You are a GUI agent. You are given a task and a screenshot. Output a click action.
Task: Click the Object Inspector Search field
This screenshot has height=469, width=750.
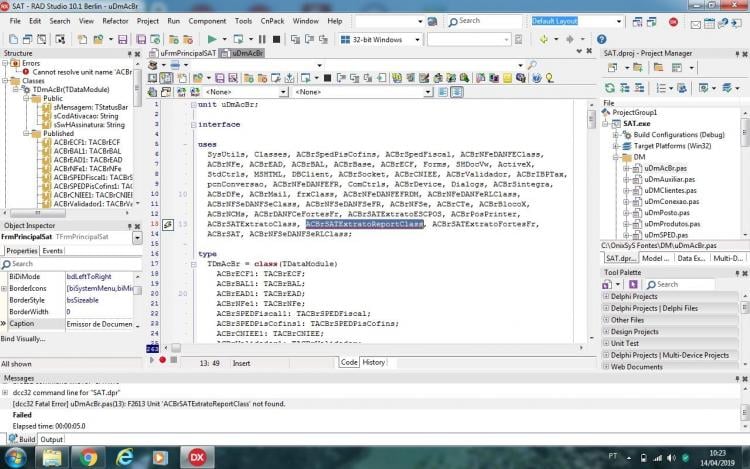click(72, 264)
